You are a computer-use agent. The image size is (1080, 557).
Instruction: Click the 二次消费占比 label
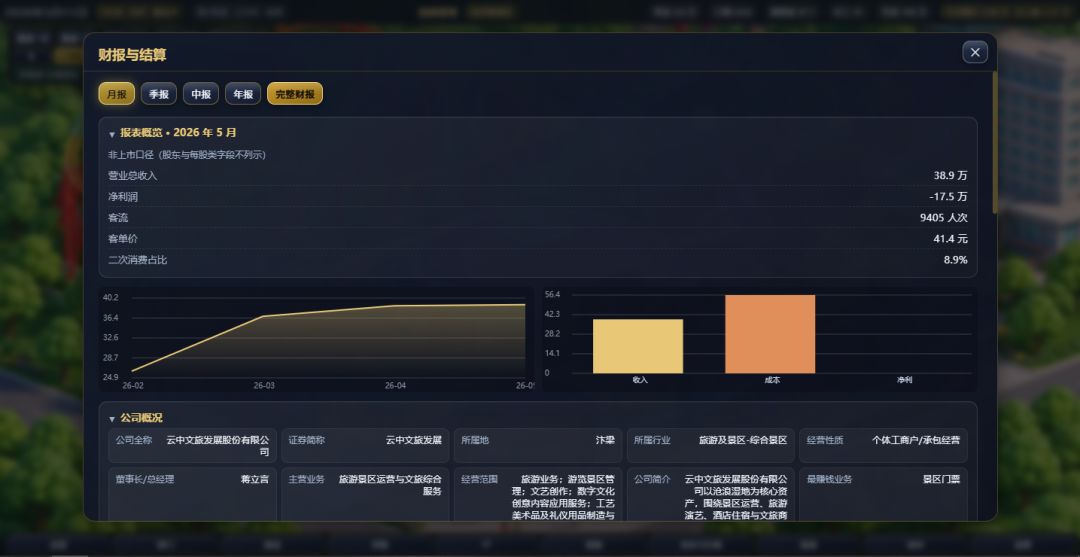click(x=138, y=260)
